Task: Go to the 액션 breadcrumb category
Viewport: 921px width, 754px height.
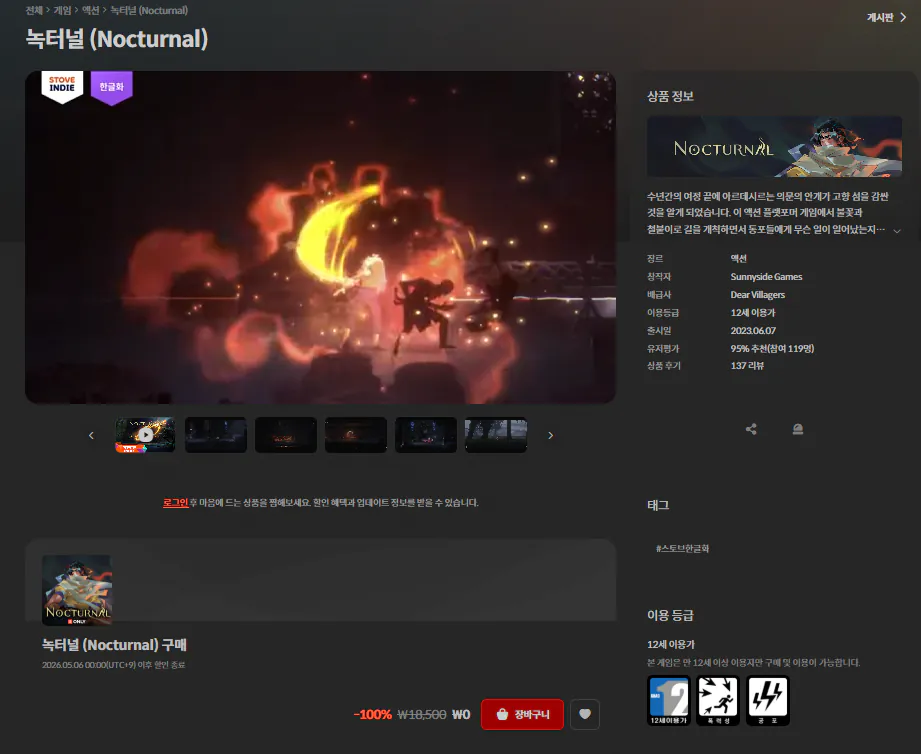Action: (90, 10)
